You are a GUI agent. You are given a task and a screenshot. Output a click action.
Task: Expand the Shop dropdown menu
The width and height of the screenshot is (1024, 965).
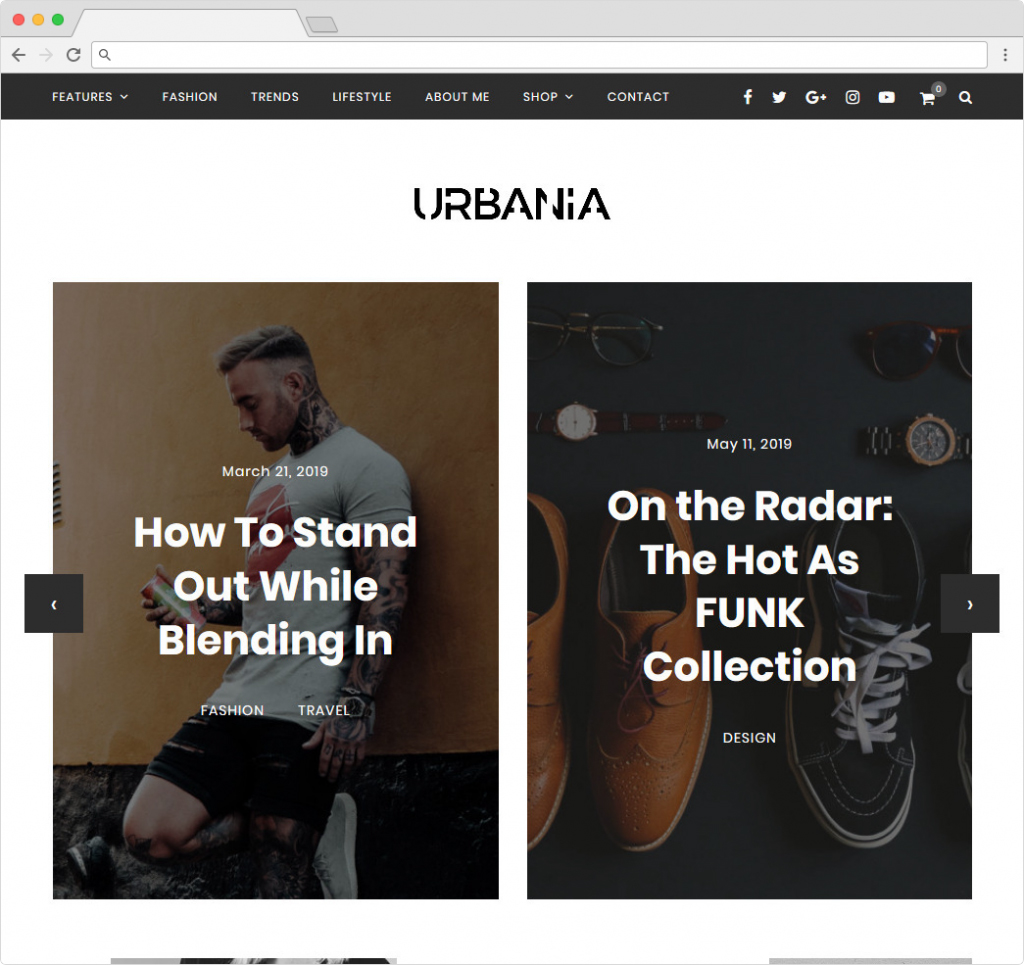coord(548,97)
